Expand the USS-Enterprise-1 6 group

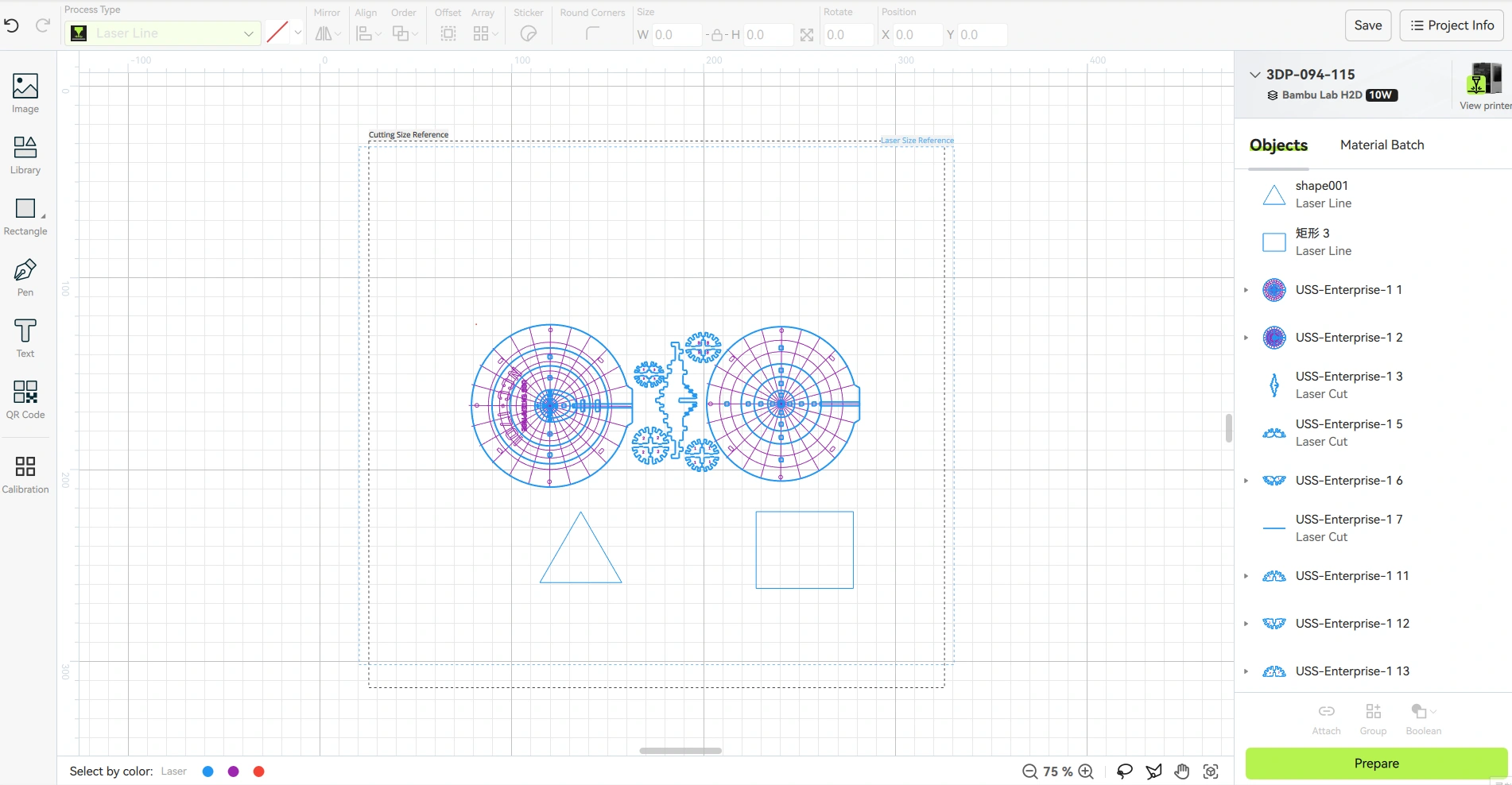[1246, 481]
